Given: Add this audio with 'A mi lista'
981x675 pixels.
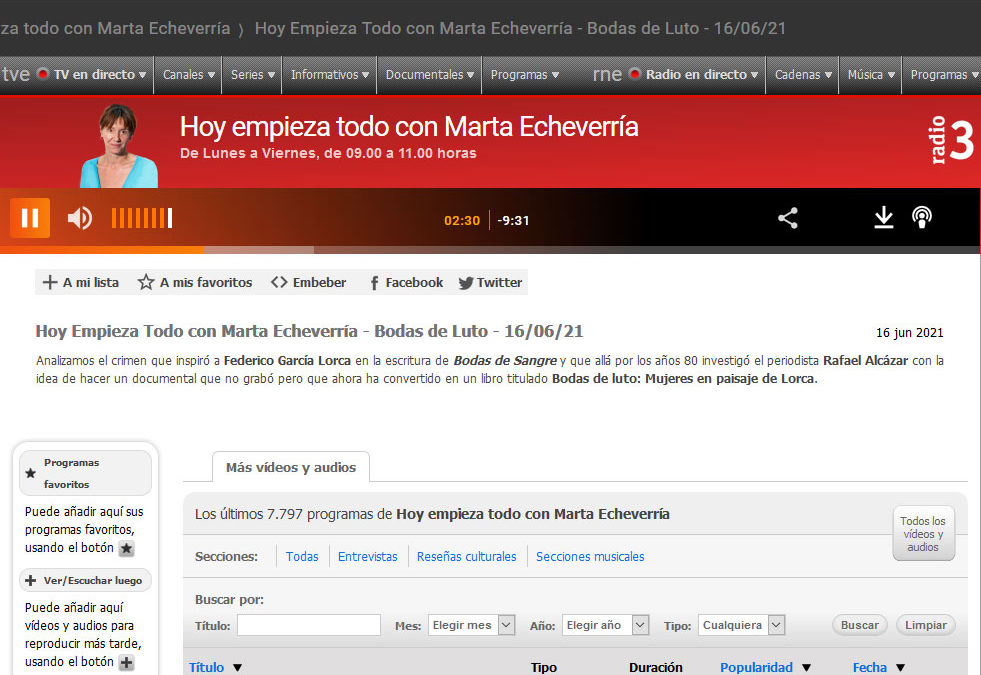Looking at the screenshot, I should 81,282.
